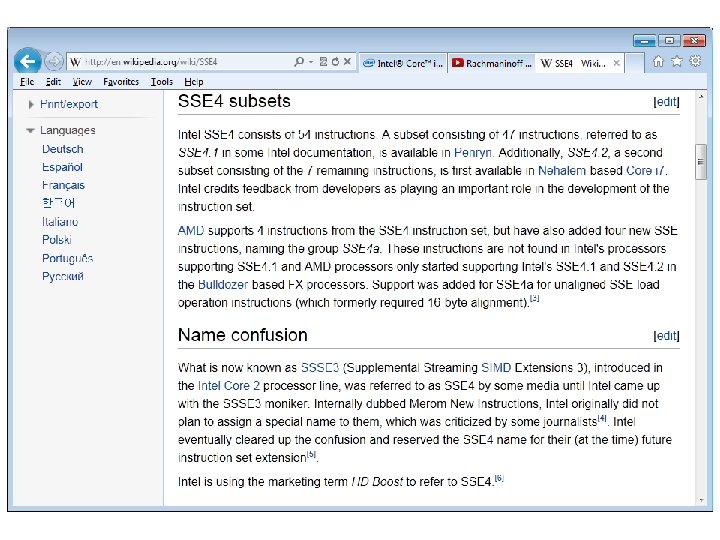Switch to the Intel Core tab
Image resolution: width=720 pixels, height=540 pixels.
tap(403, 63)
